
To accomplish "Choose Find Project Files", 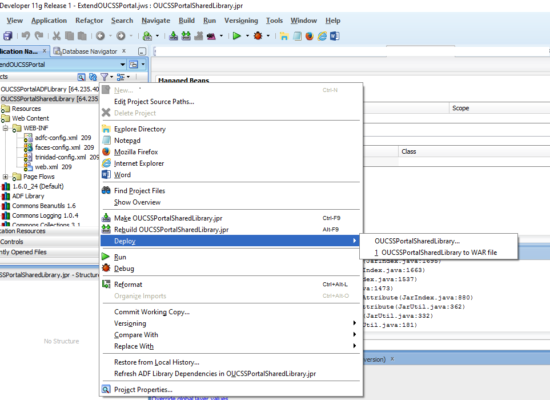I will pyautogui.click(x=139, y=191).
